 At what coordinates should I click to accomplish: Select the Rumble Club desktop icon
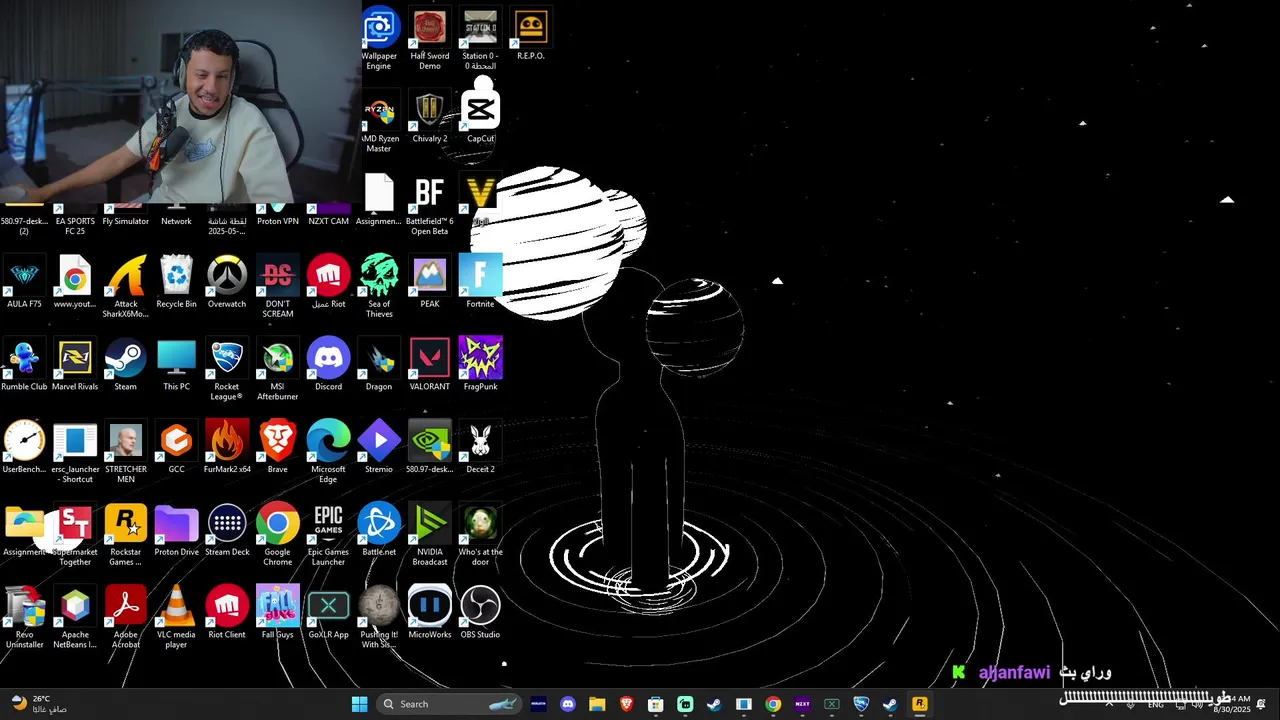[x=24, y=365]
